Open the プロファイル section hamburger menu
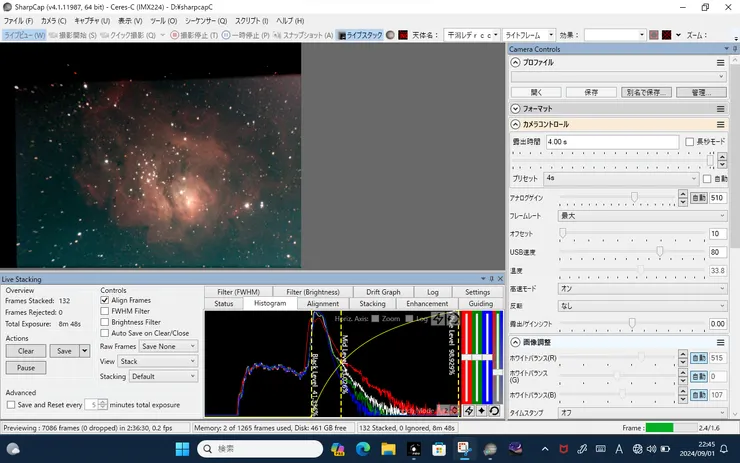This screenshot has height=463, width=740. [720, 62]
